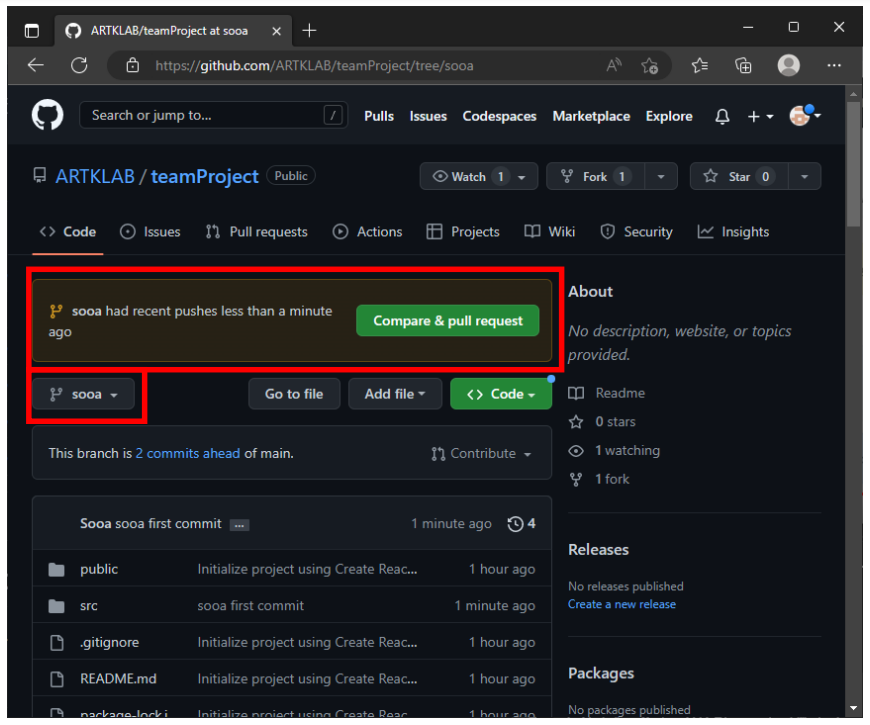Expand the commit message ellipsis button
The width and height of the screenshot is (870, 725).
[x=239, y=525]
